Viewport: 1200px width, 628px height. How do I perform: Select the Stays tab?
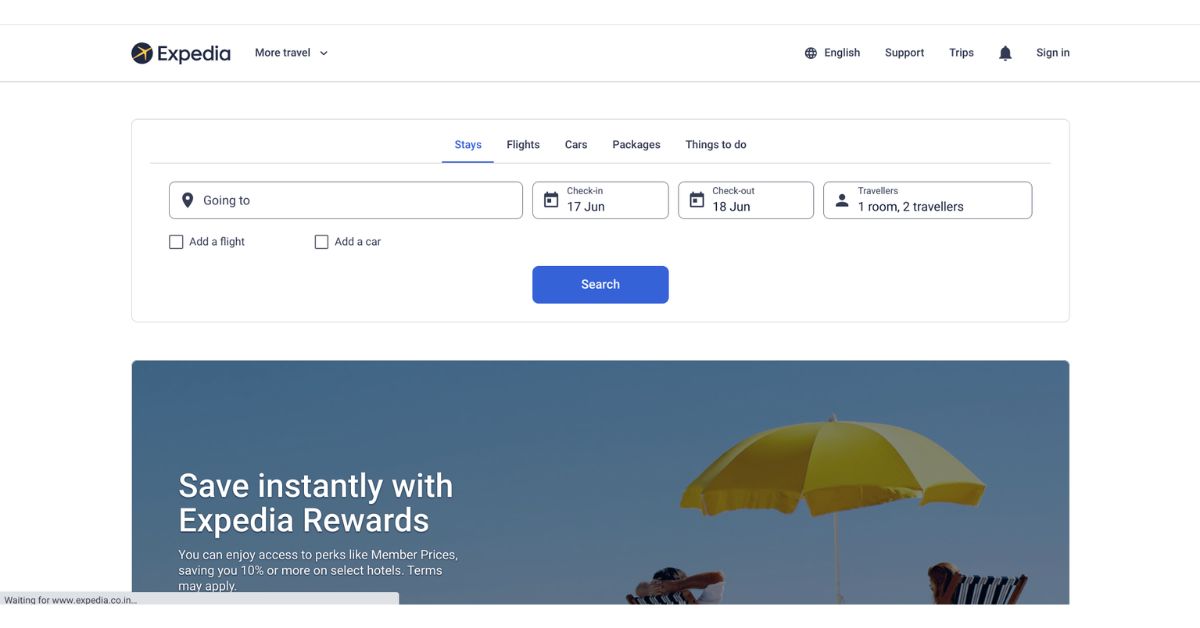click(468, 145)
